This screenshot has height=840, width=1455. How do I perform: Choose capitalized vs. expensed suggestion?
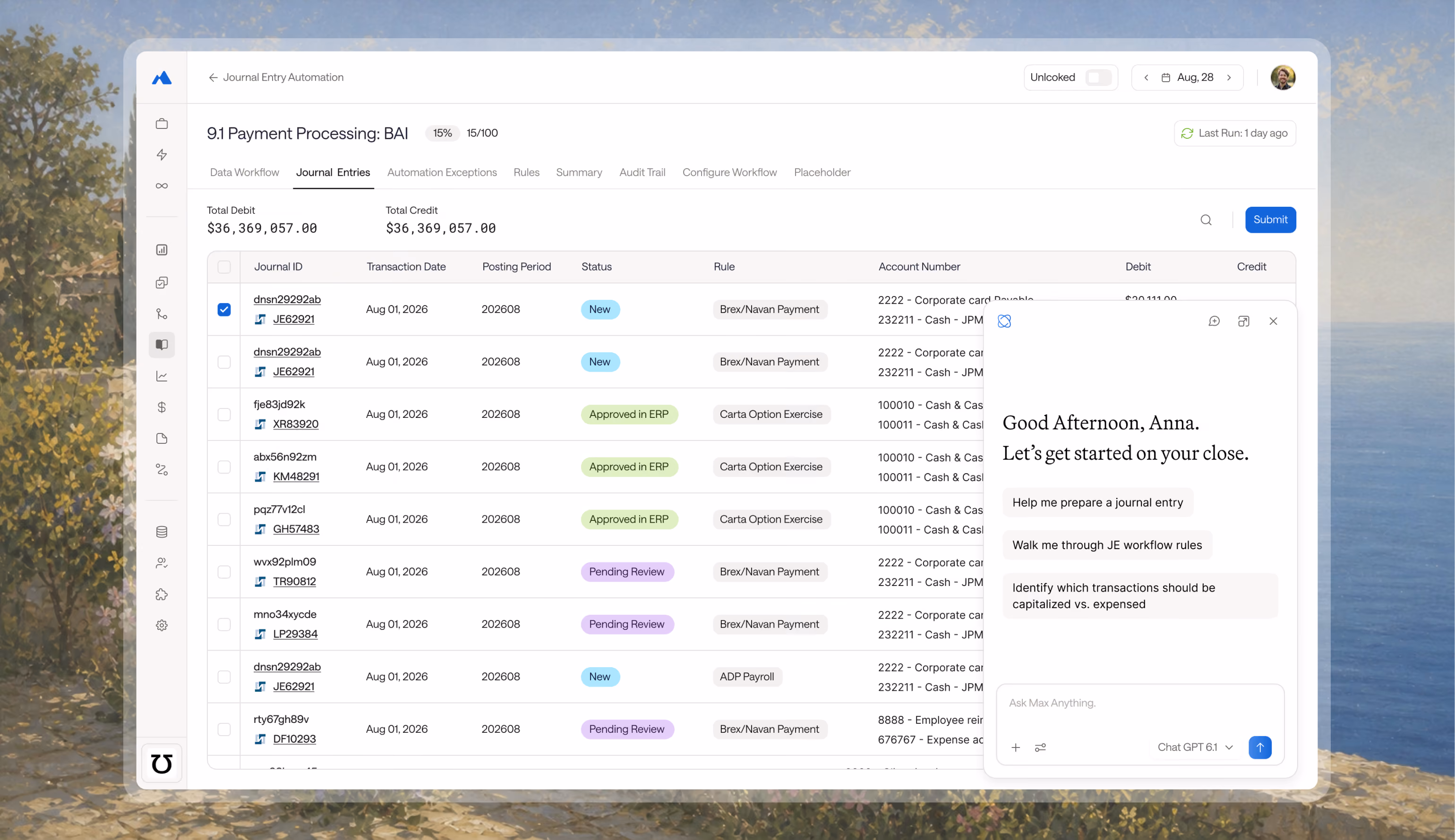tap(1139, 596)
